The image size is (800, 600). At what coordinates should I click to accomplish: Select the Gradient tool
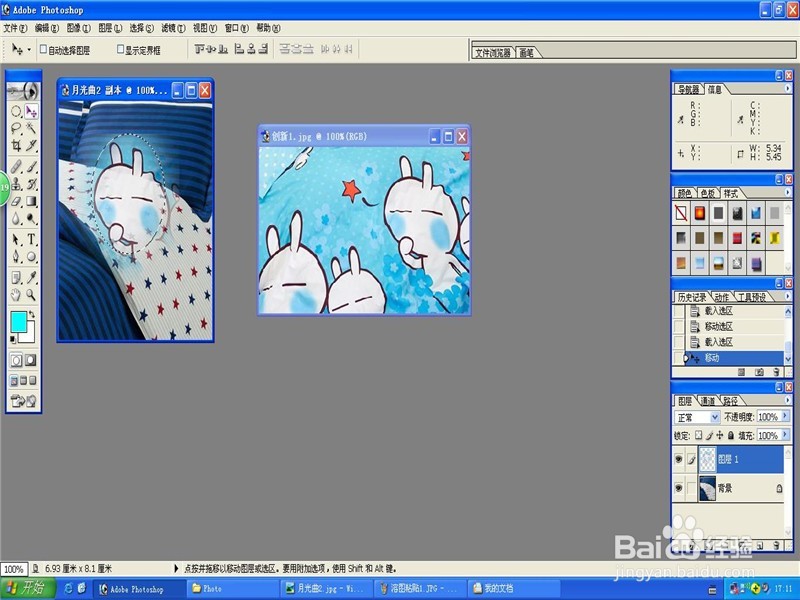pyautogui.click(x=31, y=202)
